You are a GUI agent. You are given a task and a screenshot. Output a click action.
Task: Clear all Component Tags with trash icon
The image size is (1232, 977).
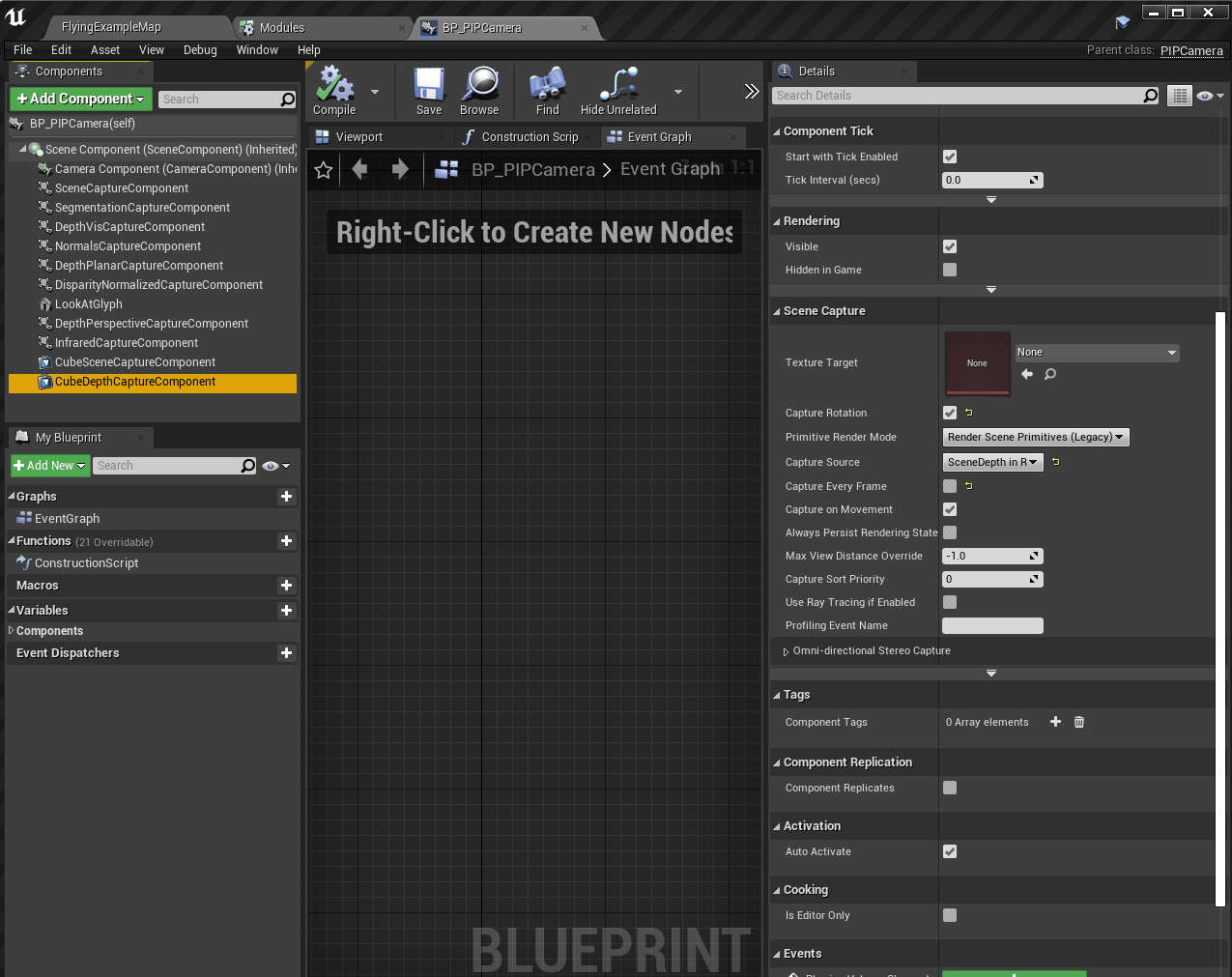[1079, 722]
